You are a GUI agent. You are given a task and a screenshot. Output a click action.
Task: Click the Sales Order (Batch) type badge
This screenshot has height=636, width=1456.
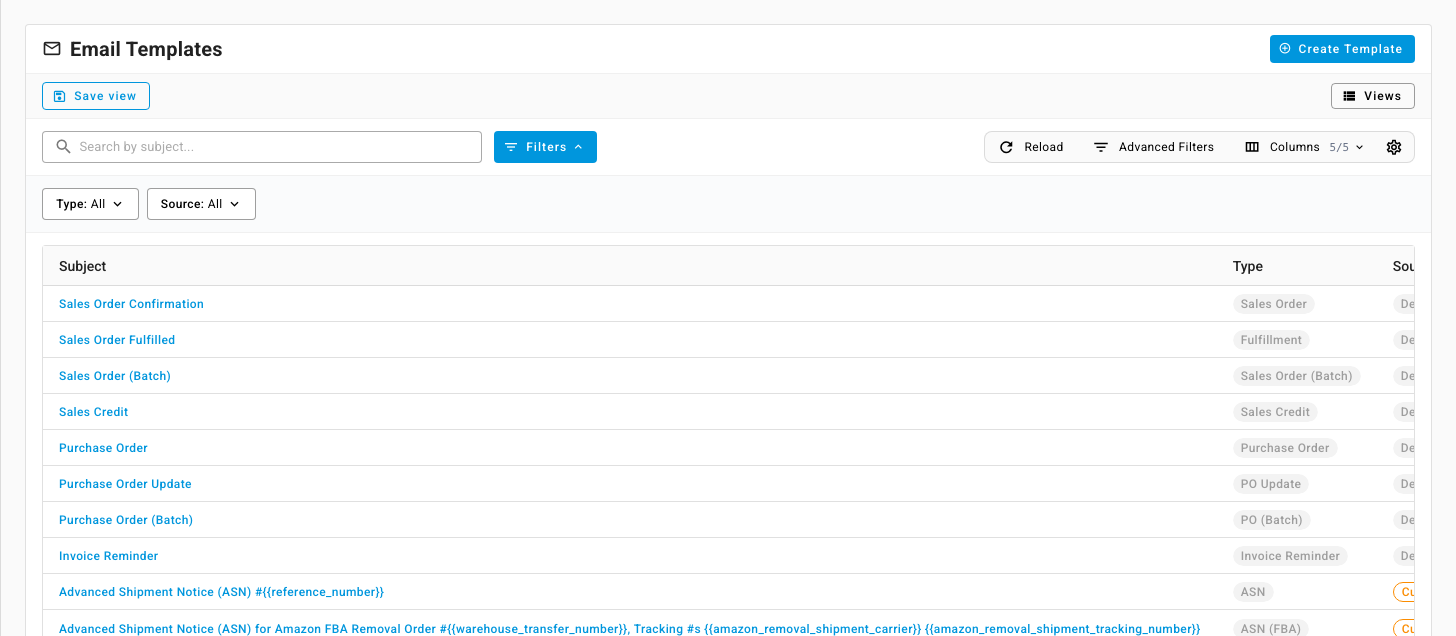pyautogui.click(x=1296, y=376)
